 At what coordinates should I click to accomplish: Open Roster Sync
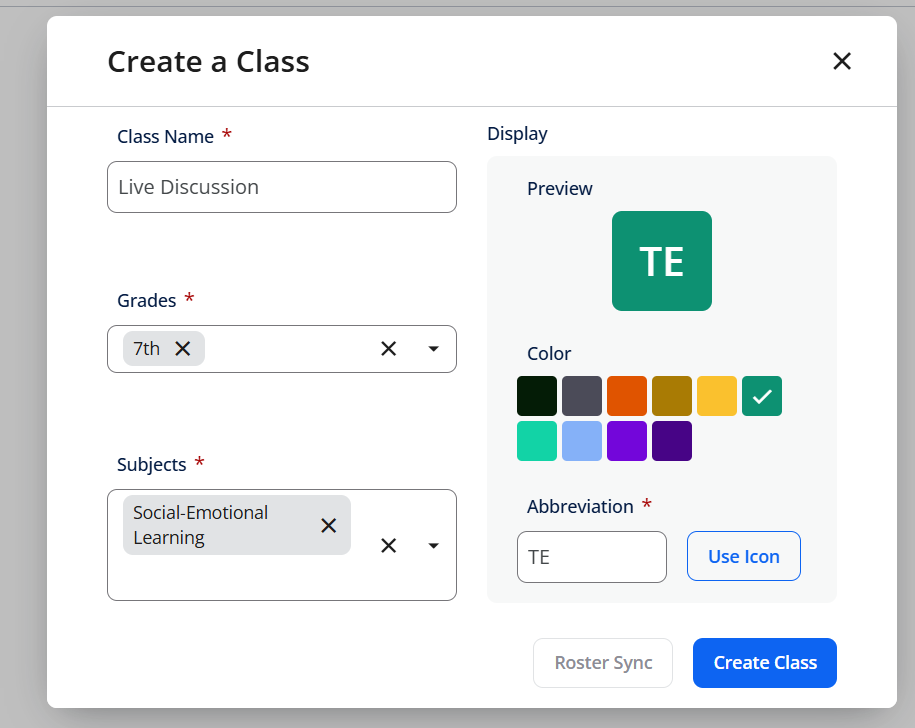coord(603,663)
